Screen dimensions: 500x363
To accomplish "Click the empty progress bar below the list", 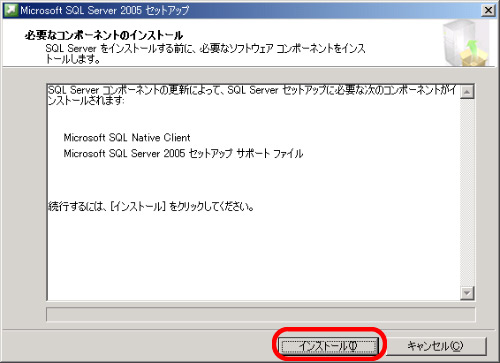I will pyautogui.click(x=260, y=314).
